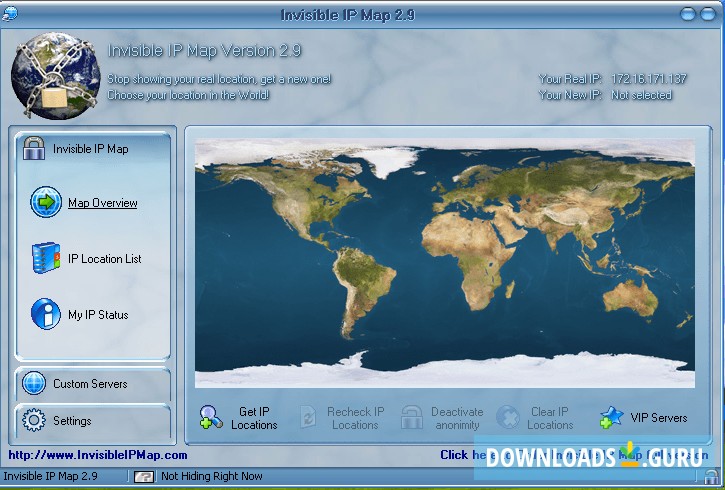725x490 pixels.
Task: Click the green arrow Map Overview icon
Action: coord(46,202)
